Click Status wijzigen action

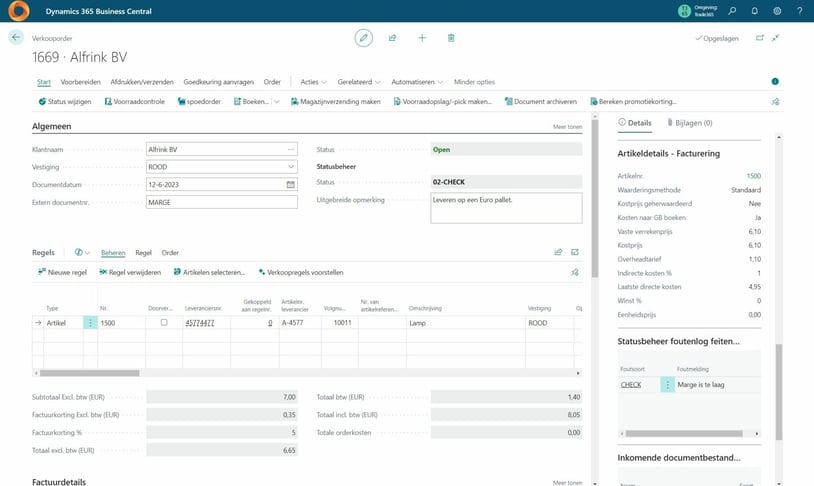65,102
